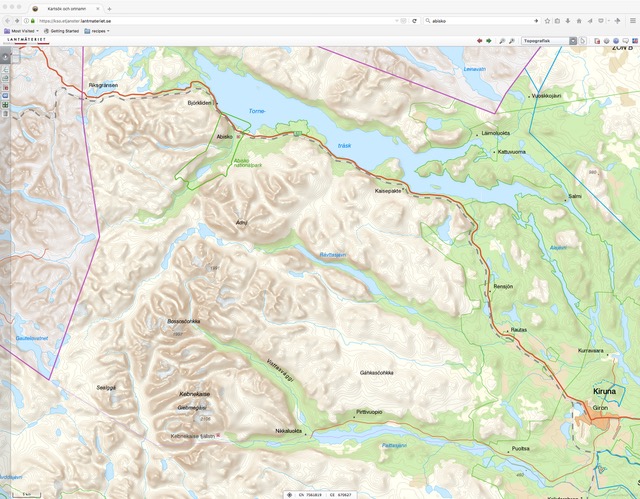Click the zoom in magnifier tool
640x499 pixels.
501,41
